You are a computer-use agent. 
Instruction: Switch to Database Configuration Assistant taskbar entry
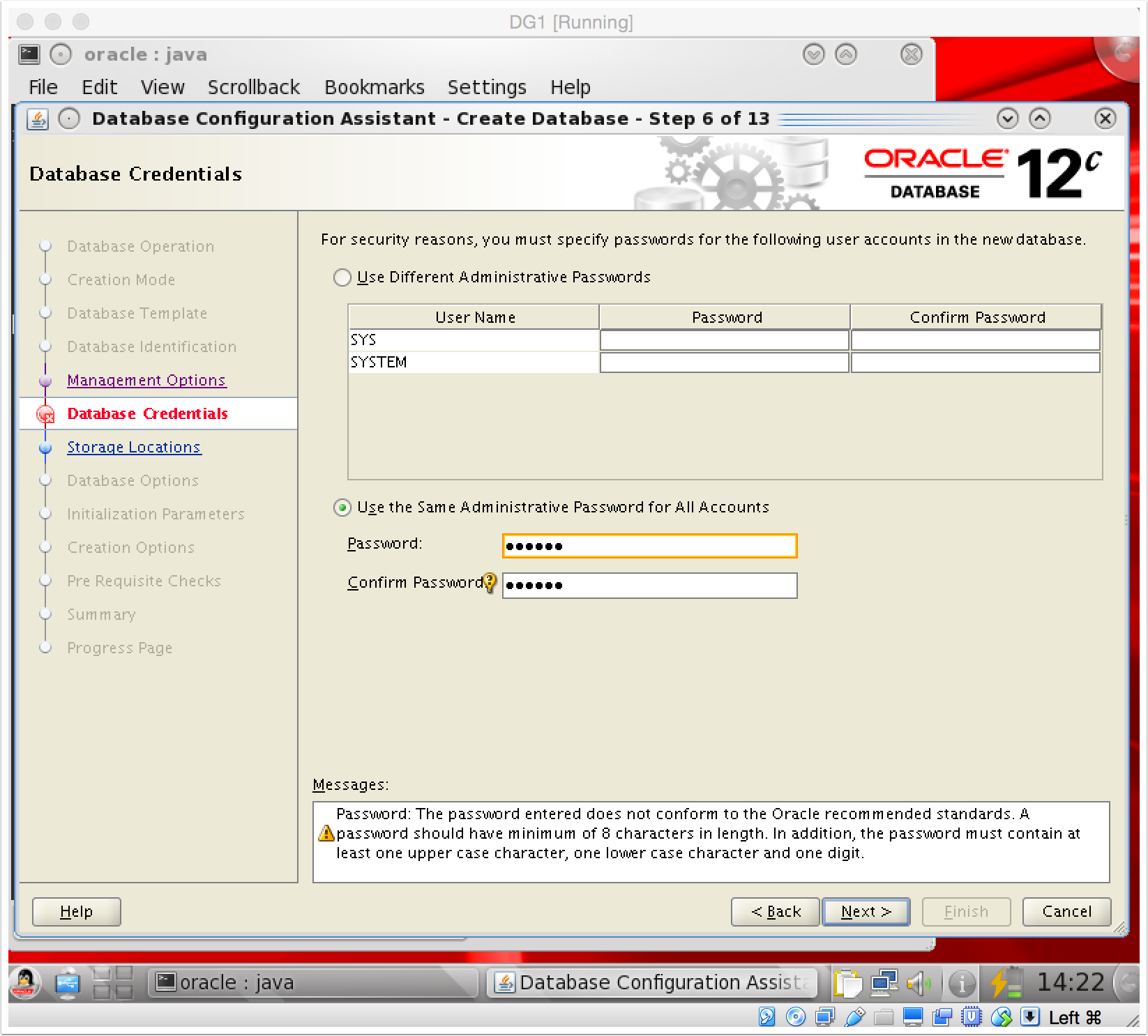[x=653, y=983]
